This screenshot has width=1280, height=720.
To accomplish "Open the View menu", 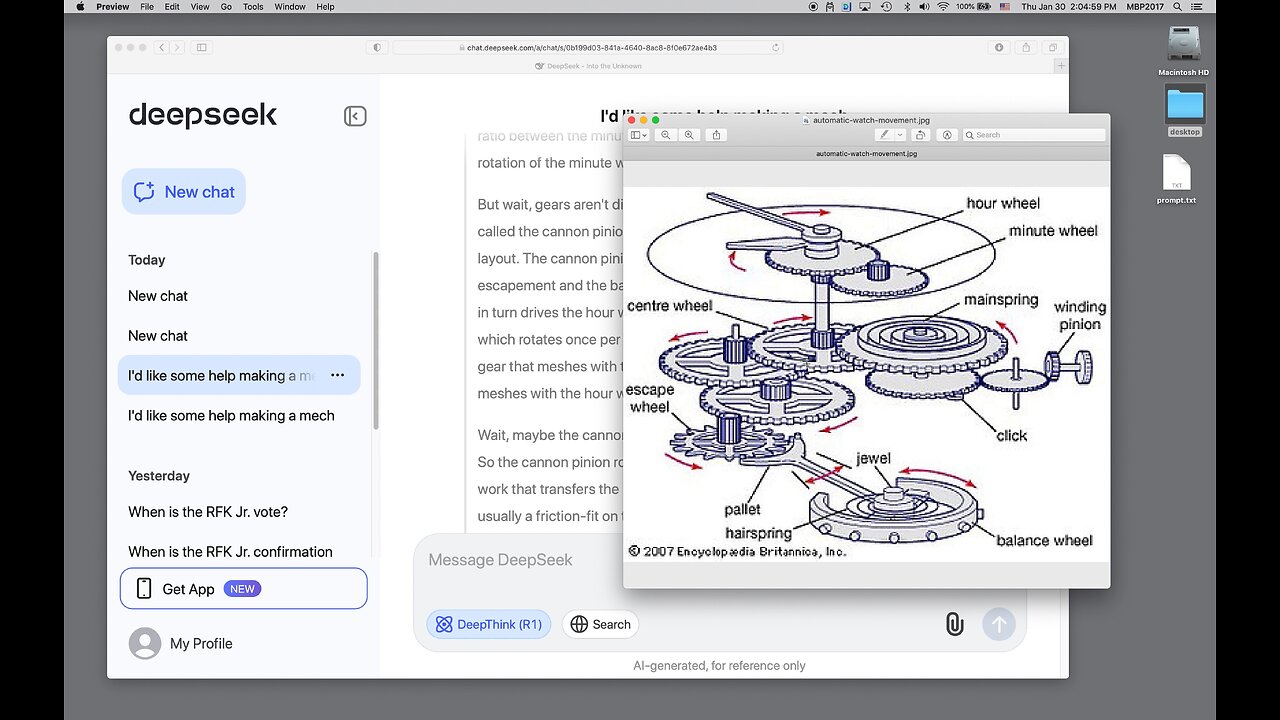I will pyautogui.click(x=200, y=7).
